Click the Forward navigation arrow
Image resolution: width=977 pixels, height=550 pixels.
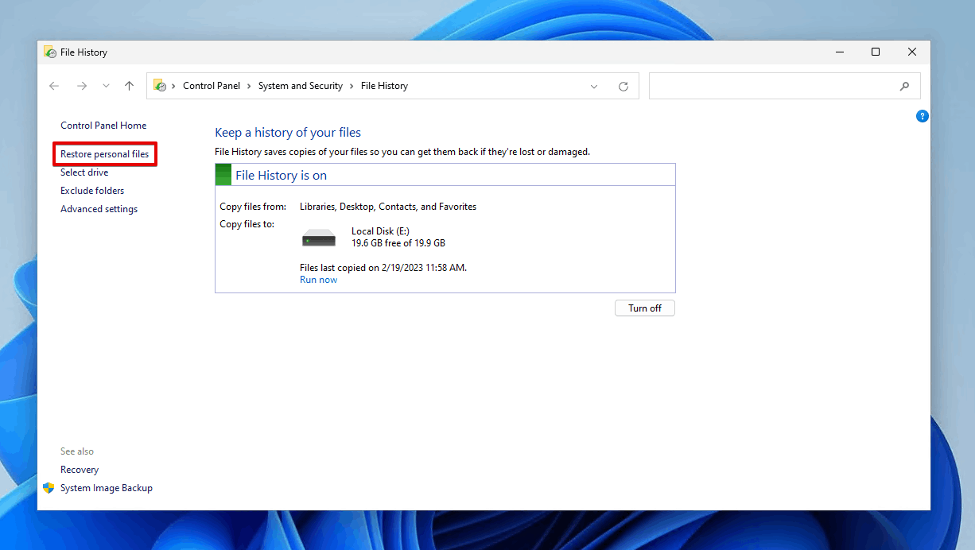pos(82,86)
